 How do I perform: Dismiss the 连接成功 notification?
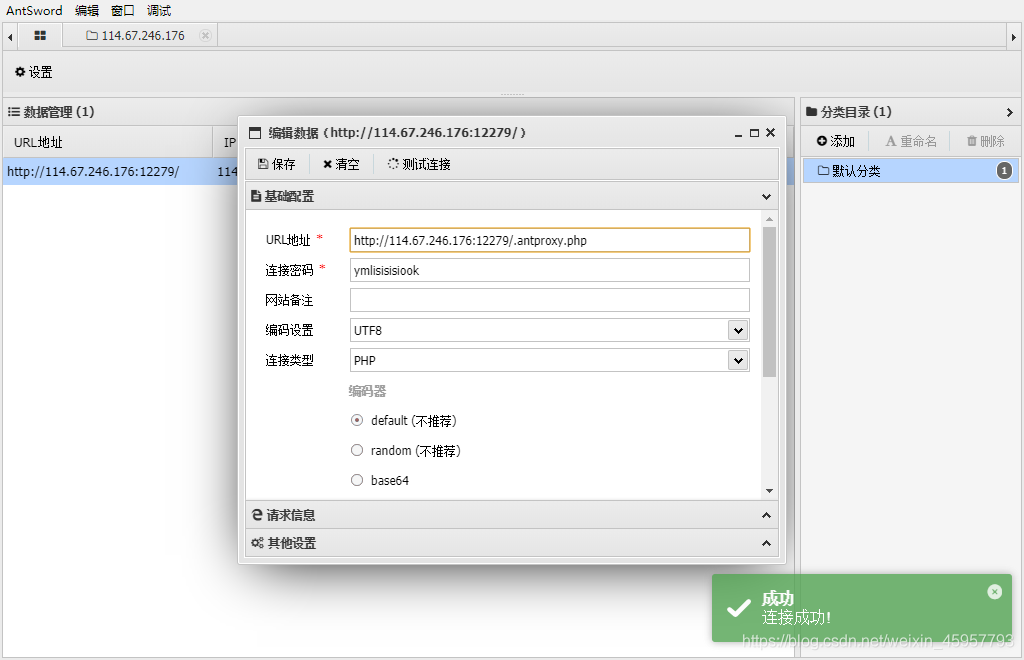[995, 591]
